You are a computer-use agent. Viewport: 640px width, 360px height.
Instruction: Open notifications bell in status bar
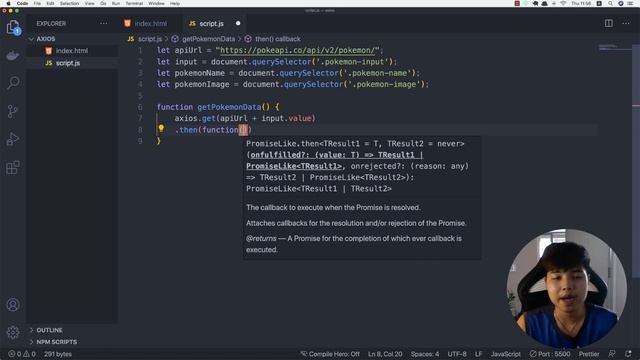click(x=628, y=353)
